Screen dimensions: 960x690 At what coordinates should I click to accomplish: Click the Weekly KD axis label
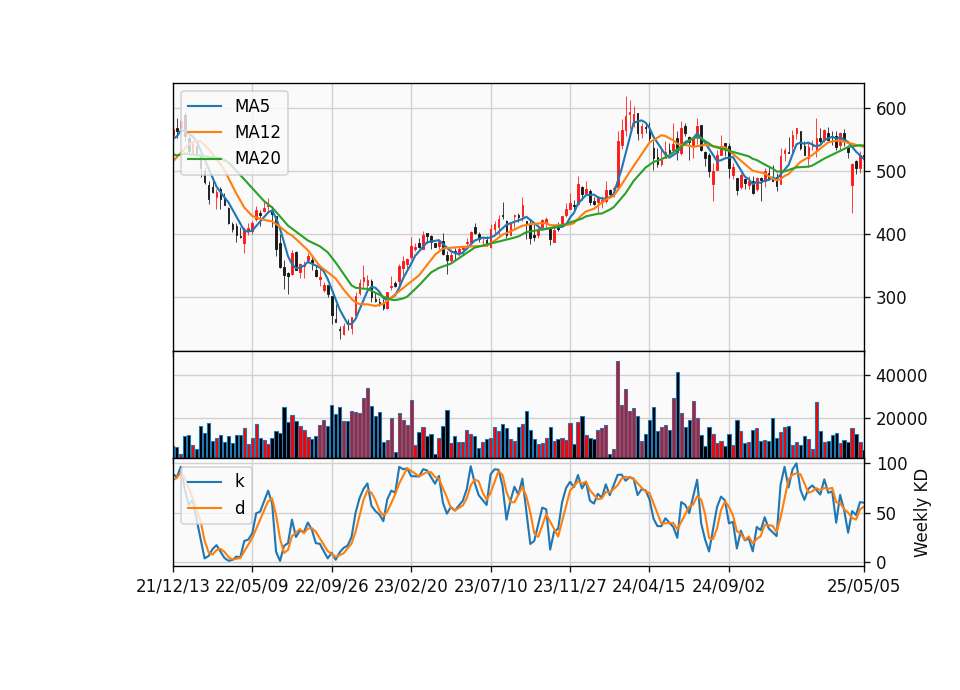[x=920, y=513]
